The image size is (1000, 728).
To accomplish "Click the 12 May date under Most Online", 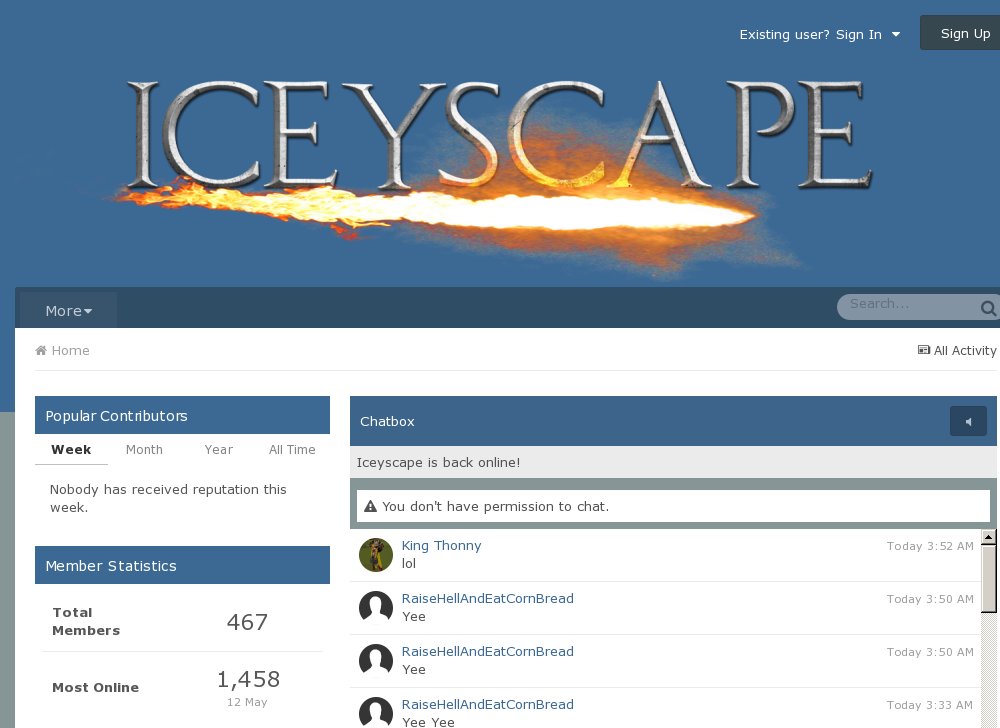I will (247, 702).
